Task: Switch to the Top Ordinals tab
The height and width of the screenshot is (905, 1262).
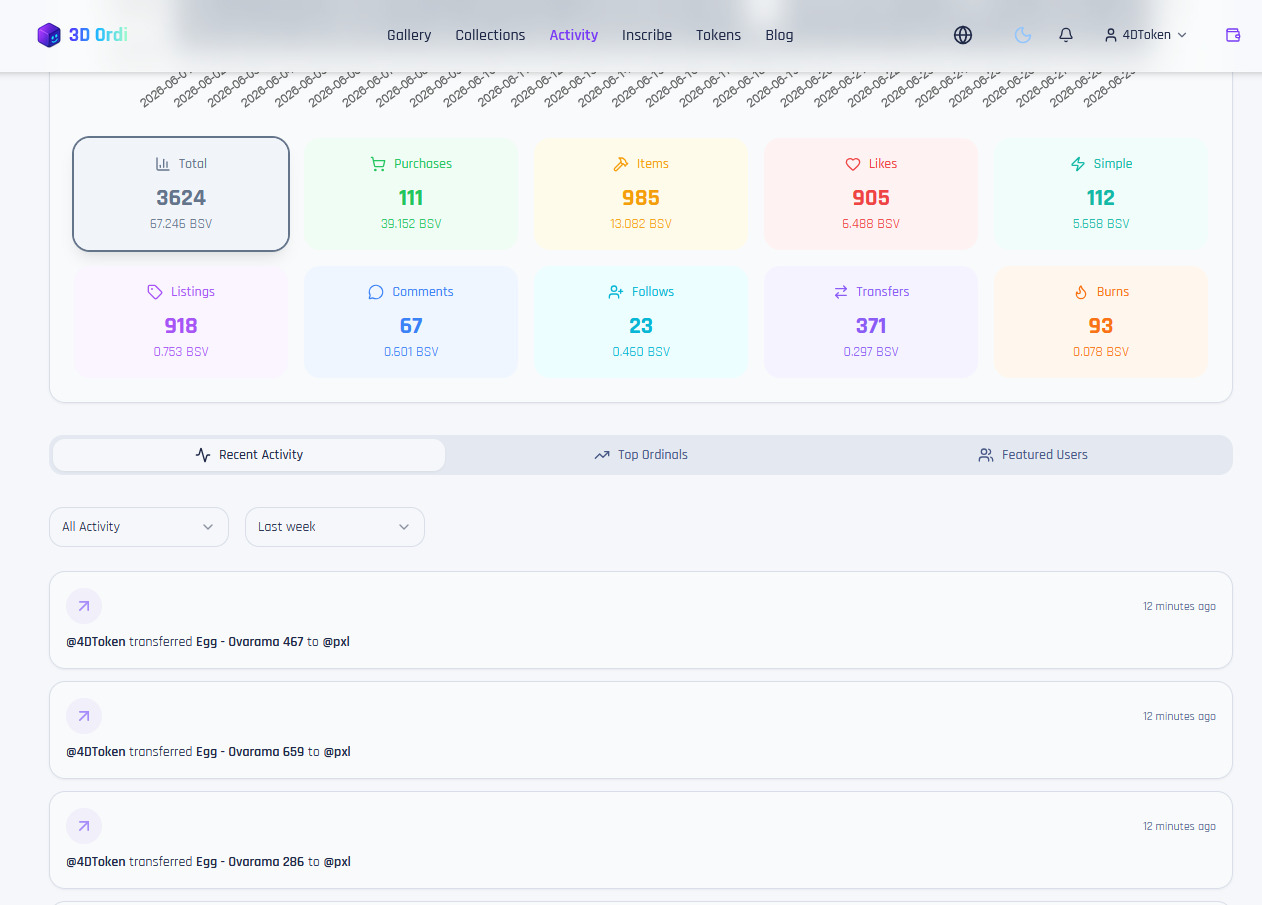Action: 641,455
